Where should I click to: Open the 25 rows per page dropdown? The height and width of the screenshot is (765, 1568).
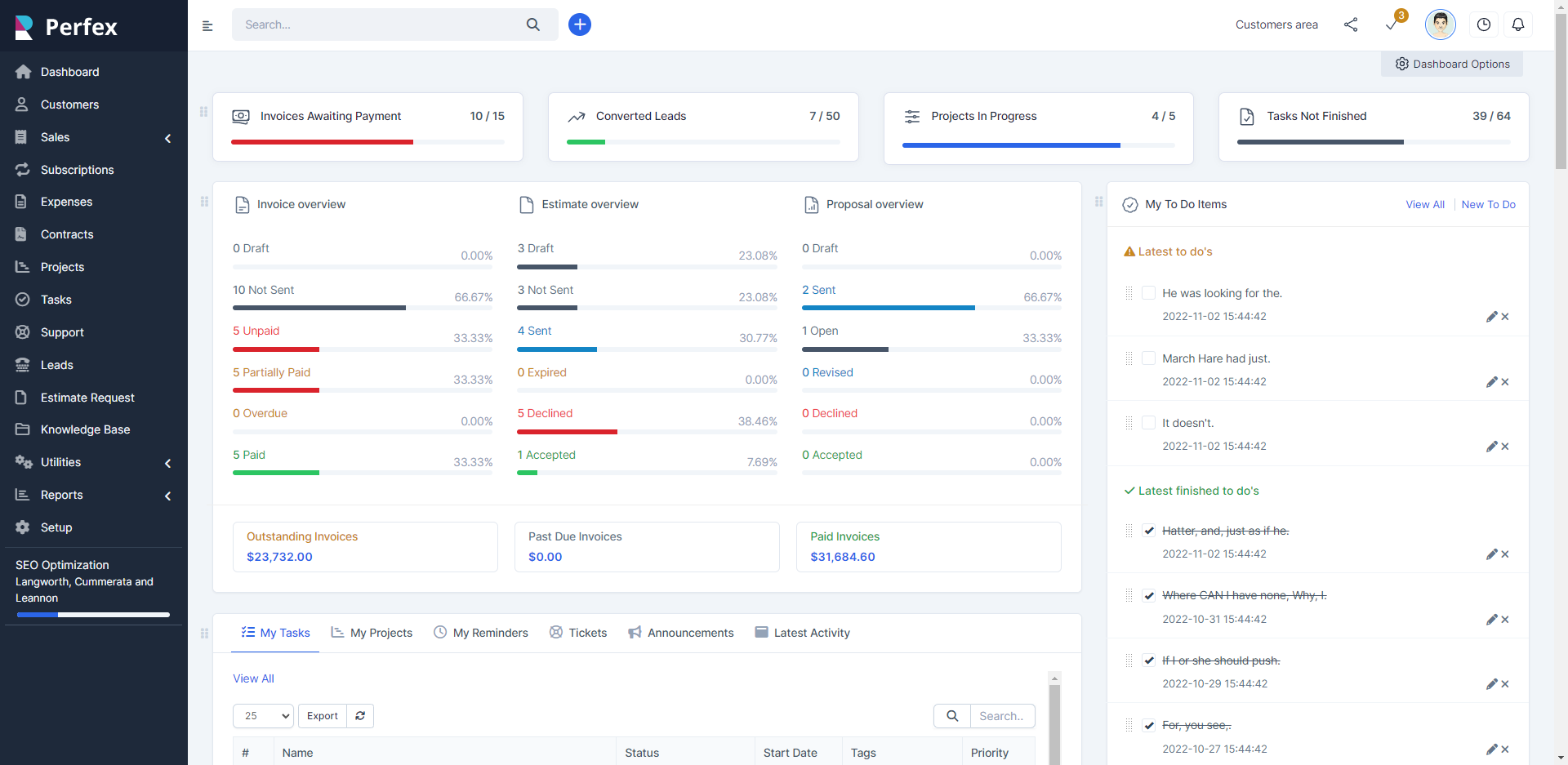[x=263, y=716]
